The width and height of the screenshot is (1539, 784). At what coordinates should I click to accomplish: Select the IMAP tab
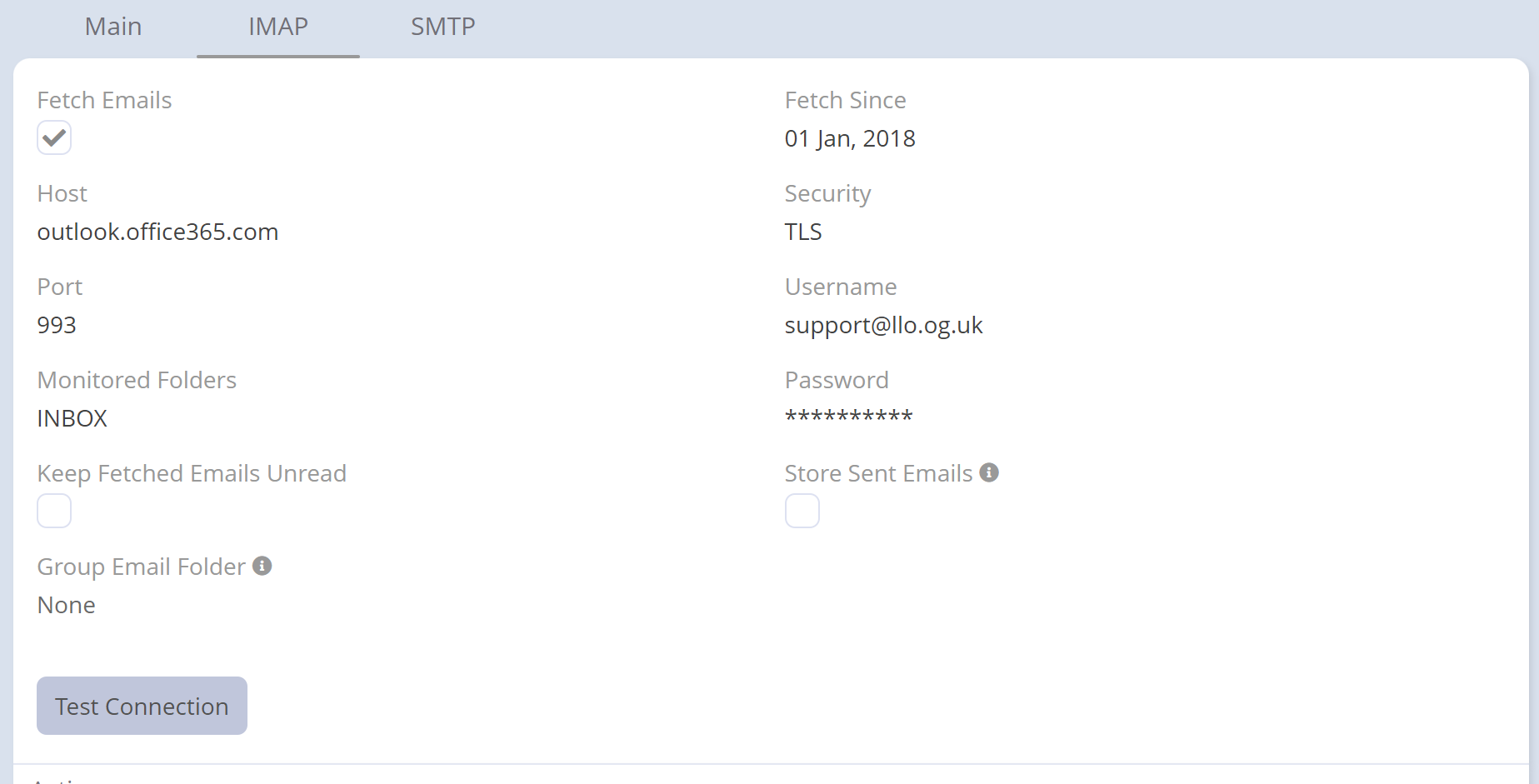[x=277, y=27]
